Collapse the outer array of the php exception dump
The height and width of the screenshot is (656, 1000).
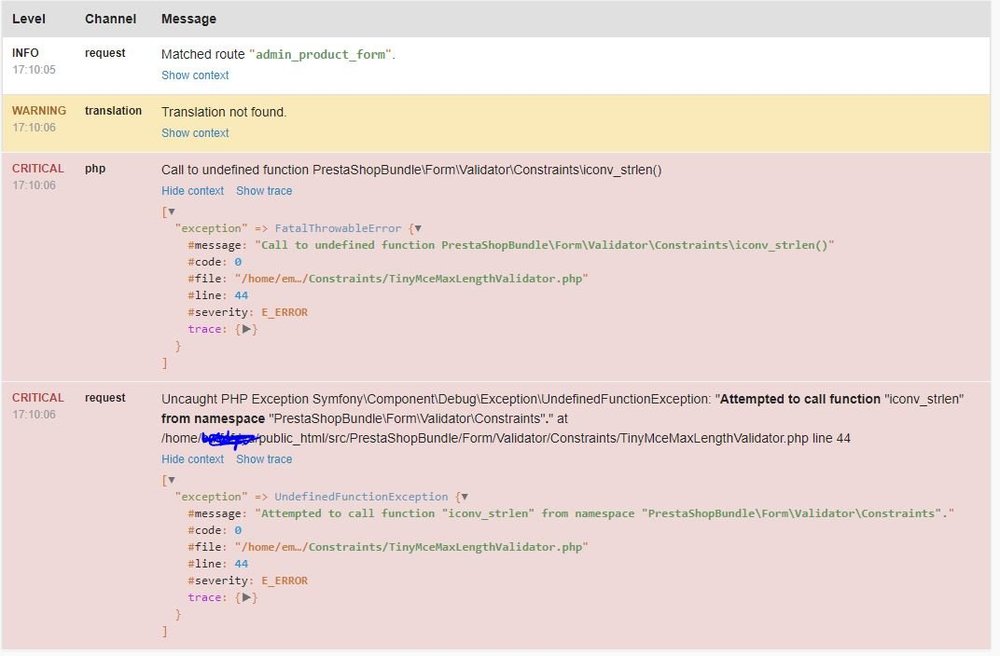pos(171,212)
